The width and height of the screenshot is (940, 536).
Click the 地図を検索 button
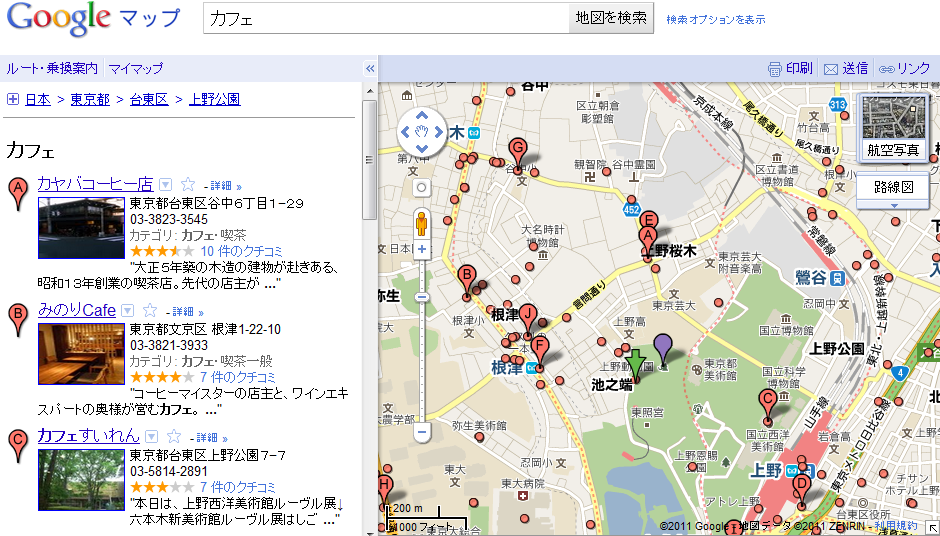pos(611,17)
